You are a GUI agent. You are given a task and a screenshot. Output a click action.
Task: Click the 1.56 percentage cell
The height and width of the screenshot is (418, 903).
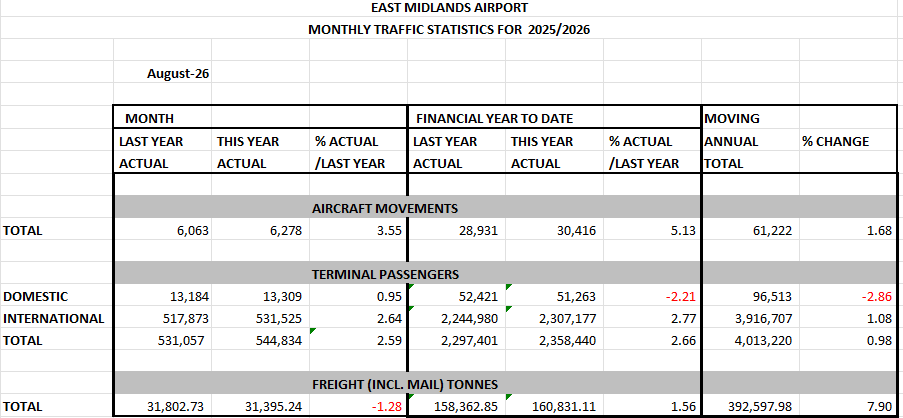coord(684,406)
